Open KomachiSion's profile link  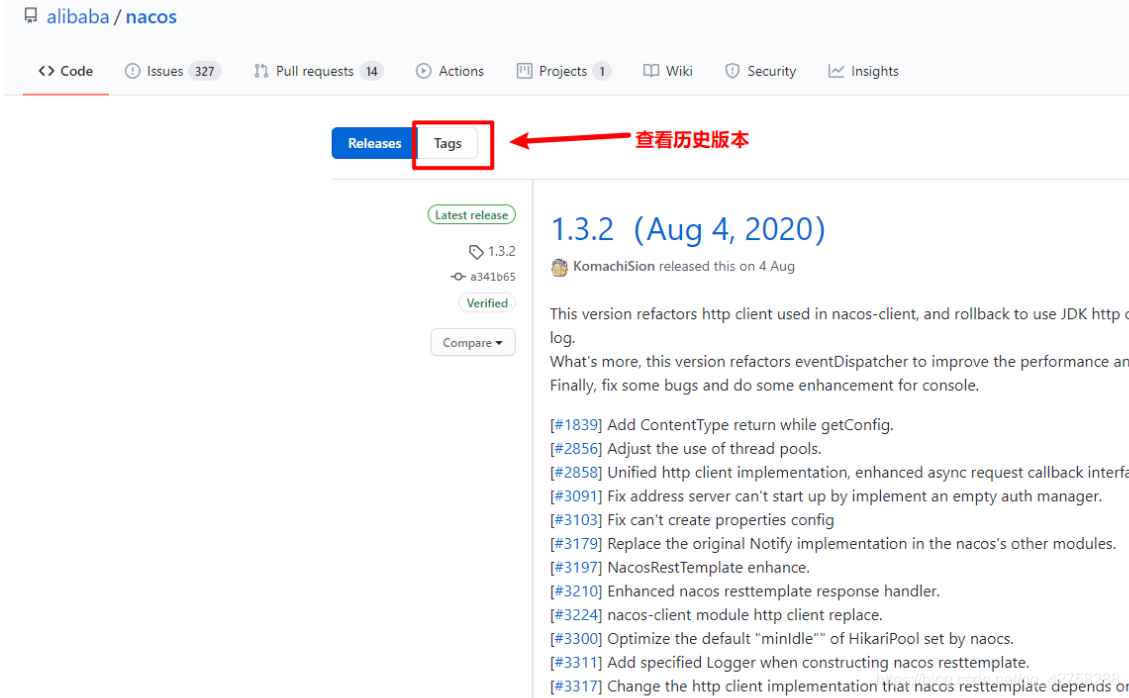[613, 267]
